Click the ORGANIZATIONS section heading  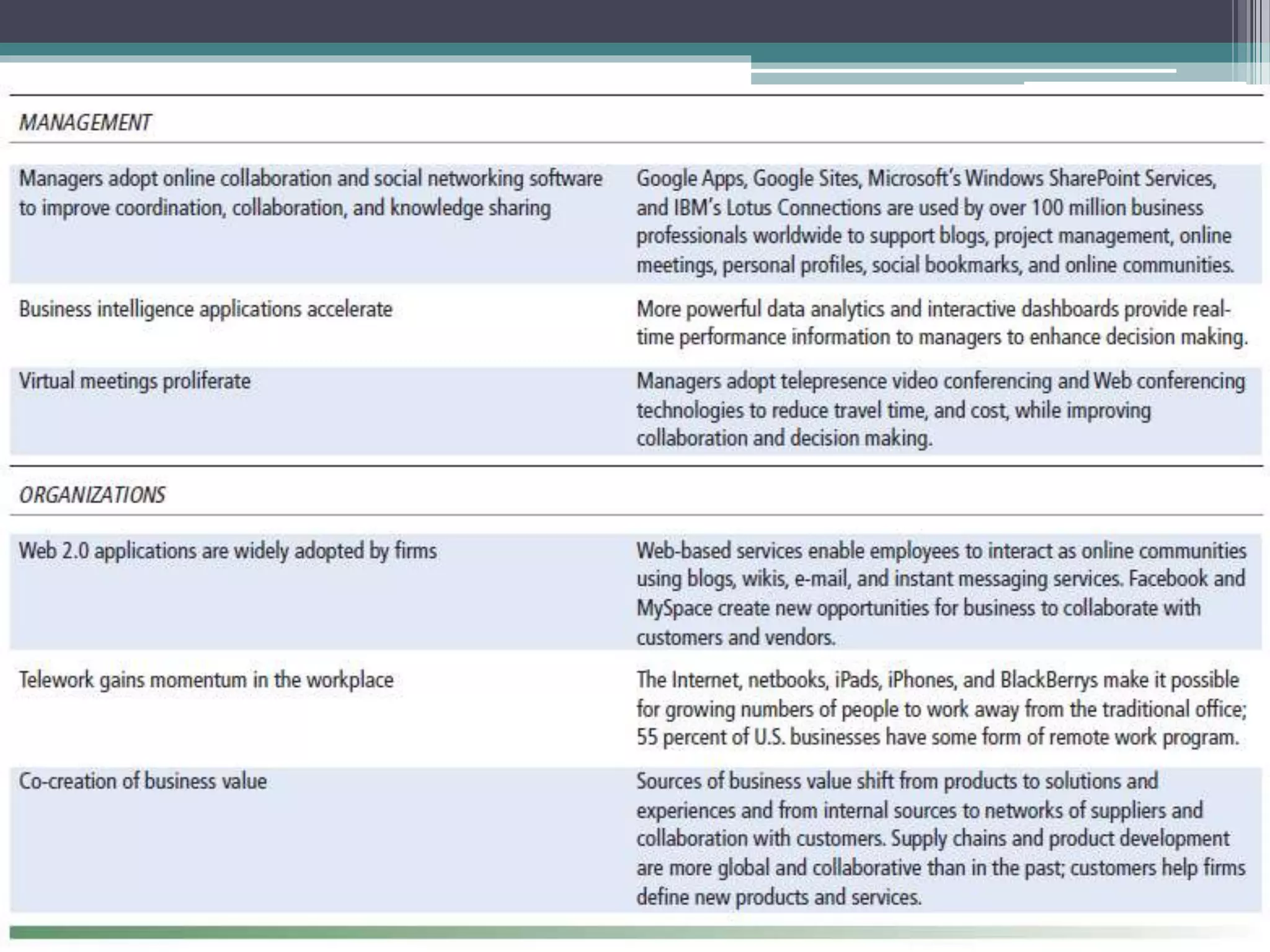[x=92, y=495]
